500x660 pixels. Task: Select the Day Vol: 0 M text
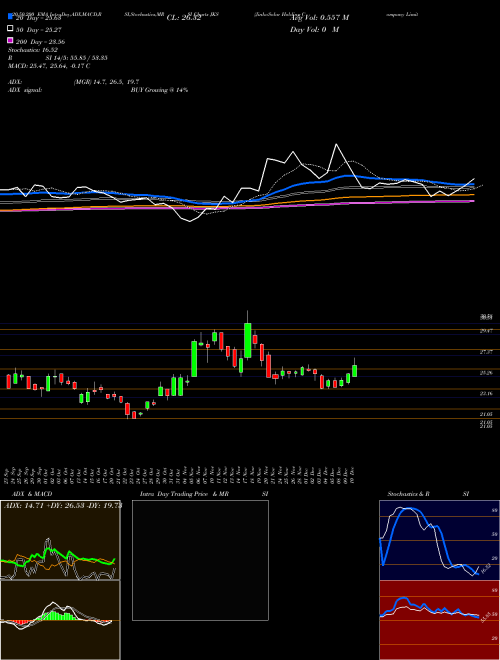pos(314,30)
